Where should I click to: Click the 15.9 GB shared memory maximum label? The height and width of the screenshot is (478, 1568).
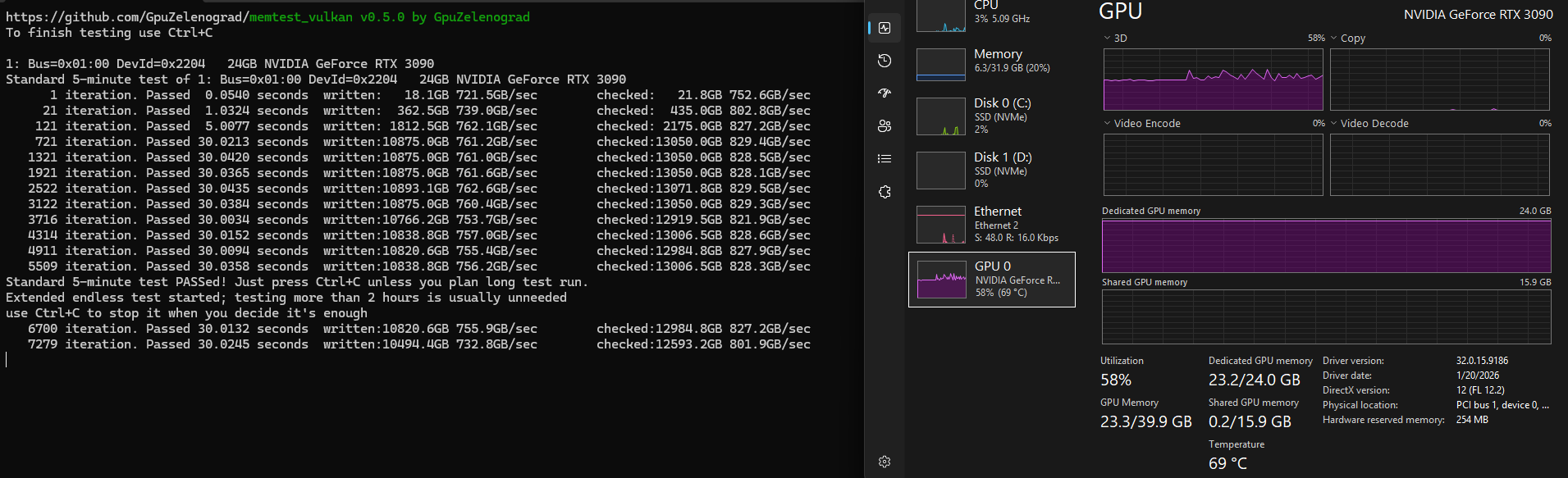point(1534,282)
